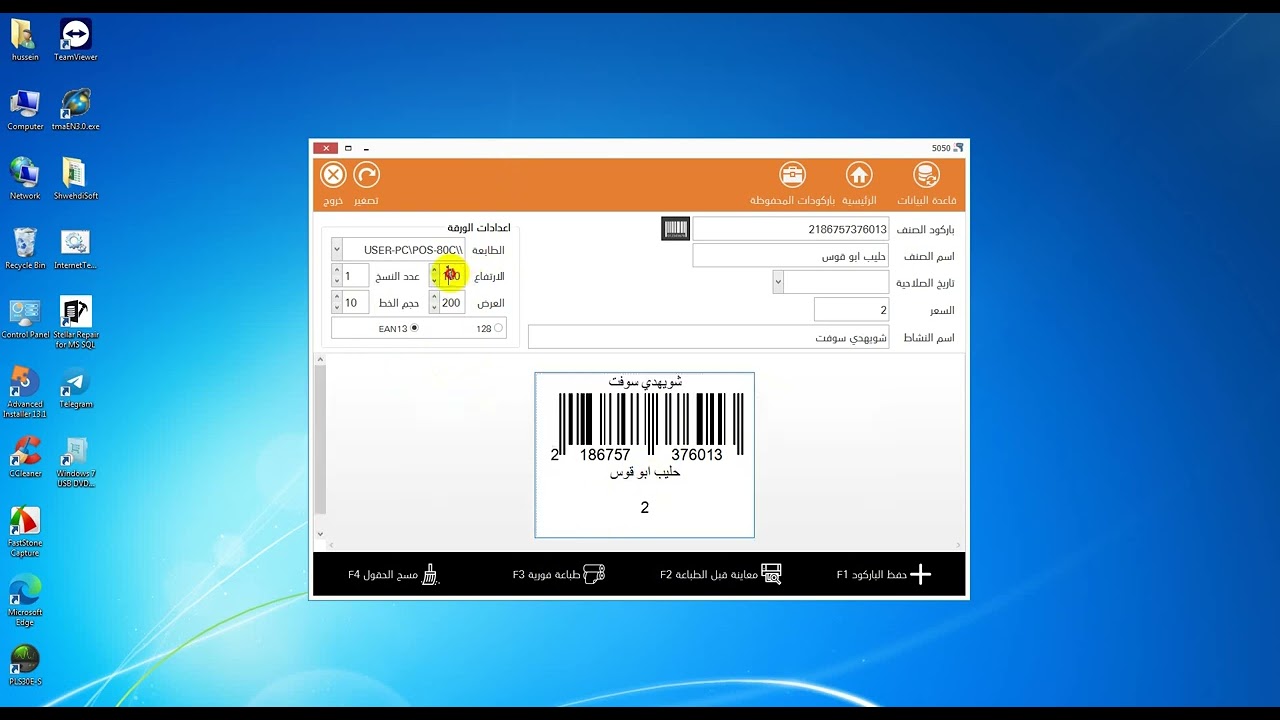Increase the height (الارتفاع) value
Screen dimensions: 1280x720
point(434,270)
